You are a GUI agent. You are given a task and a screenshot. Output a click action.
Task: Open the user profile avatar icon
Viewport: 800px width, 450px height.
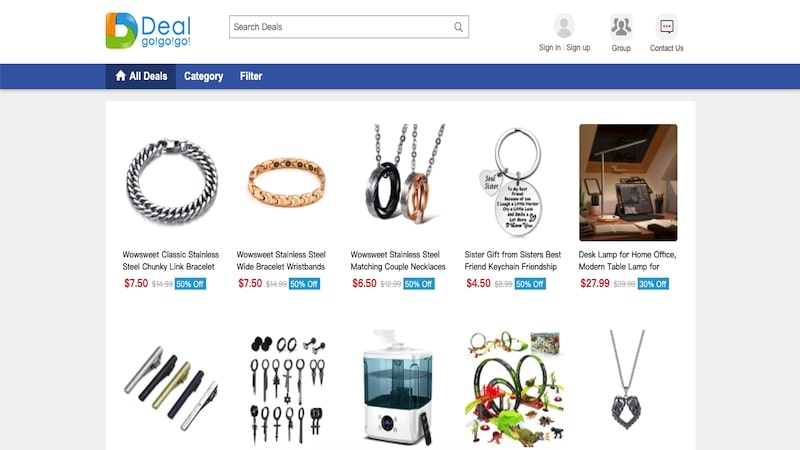click(x=564, y=26)
